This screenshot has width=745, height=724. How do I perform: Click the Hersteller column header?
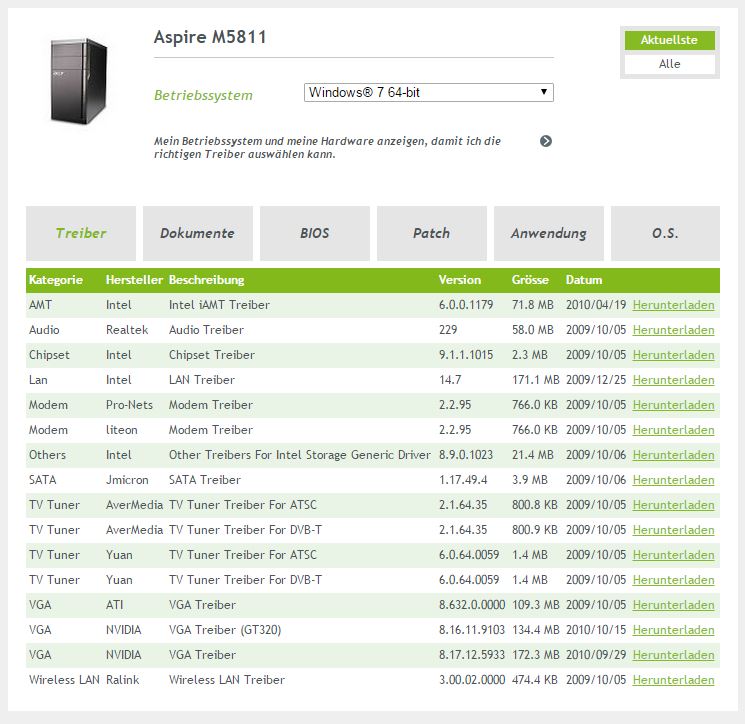pos(134,280)
